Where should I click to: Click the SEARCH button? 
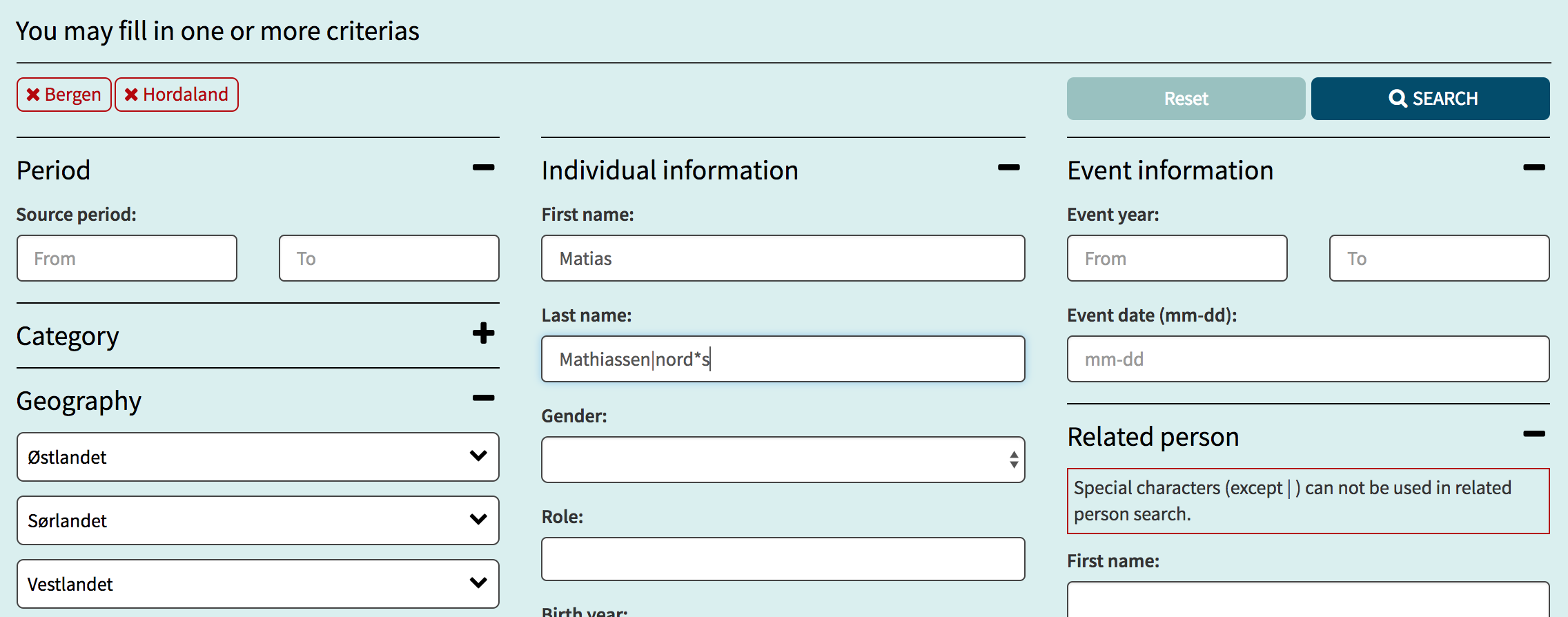[1430, 99]
